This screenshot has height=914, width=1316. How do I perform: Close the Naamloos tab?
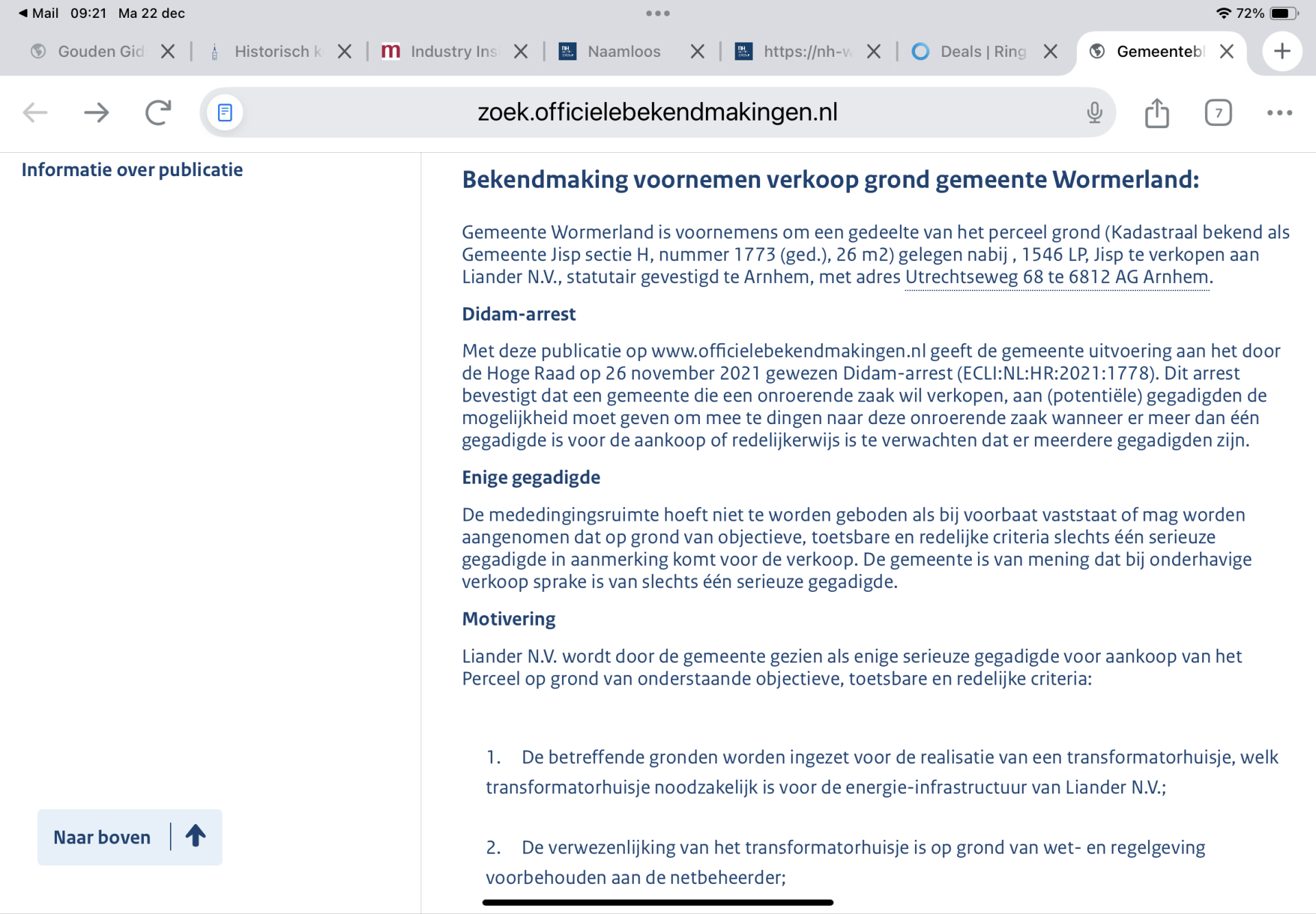coord(697,51)
